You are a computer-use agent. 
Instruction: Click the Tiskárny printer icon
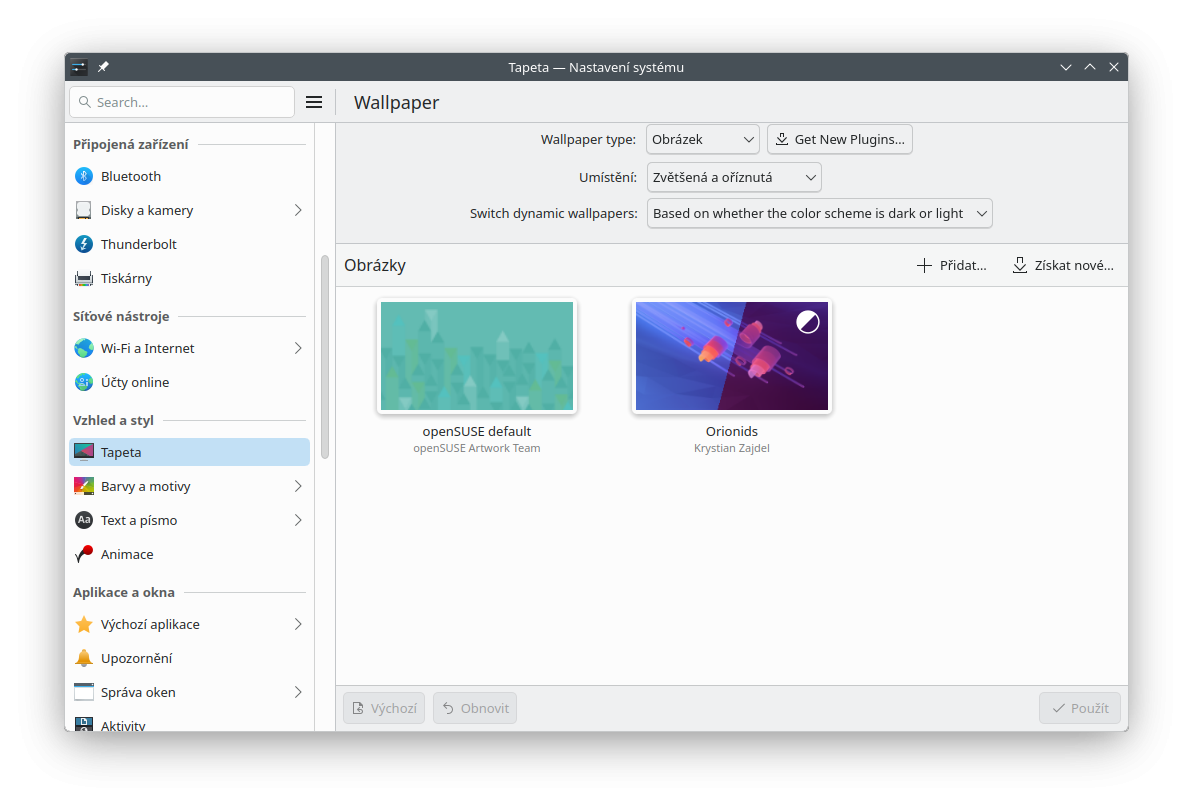pyautogui.click(x=84, y=278)
